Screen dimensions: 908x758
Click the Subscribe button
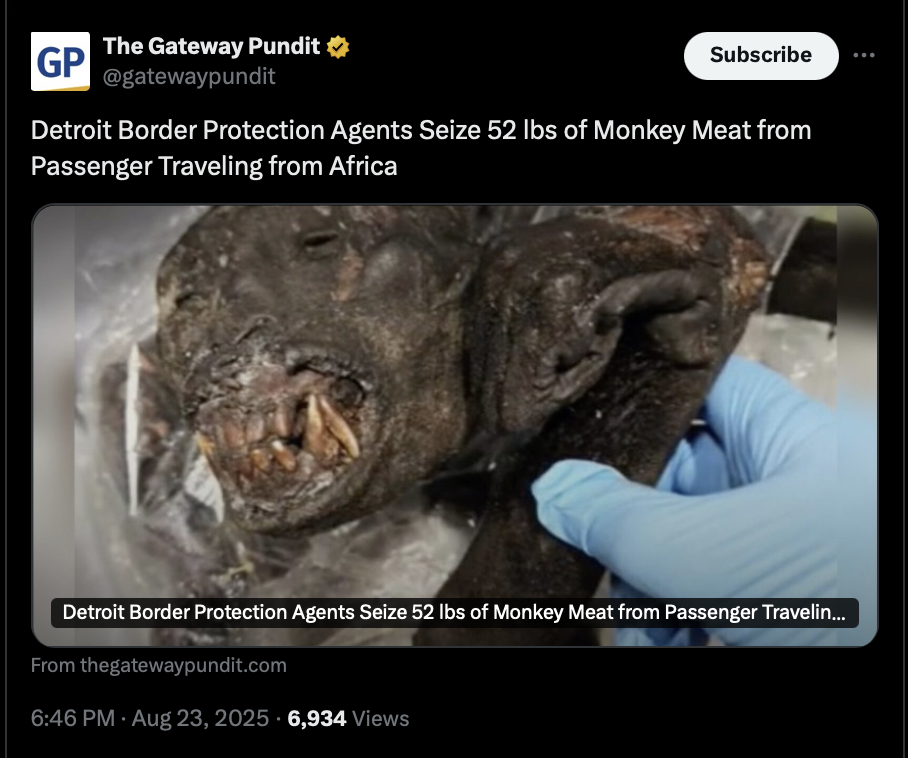(x=761, y=56)
